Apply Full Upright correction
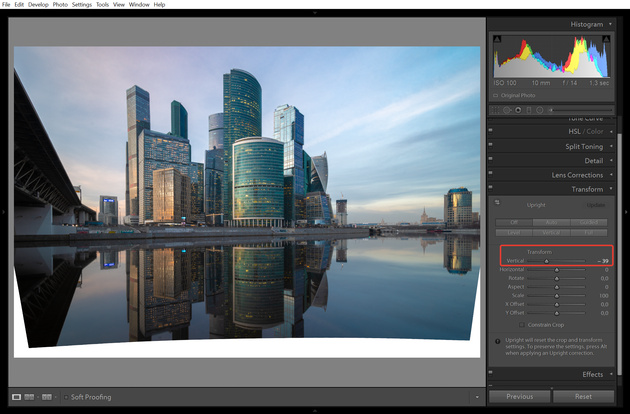630x414 pixels. (x=589, y=233)
